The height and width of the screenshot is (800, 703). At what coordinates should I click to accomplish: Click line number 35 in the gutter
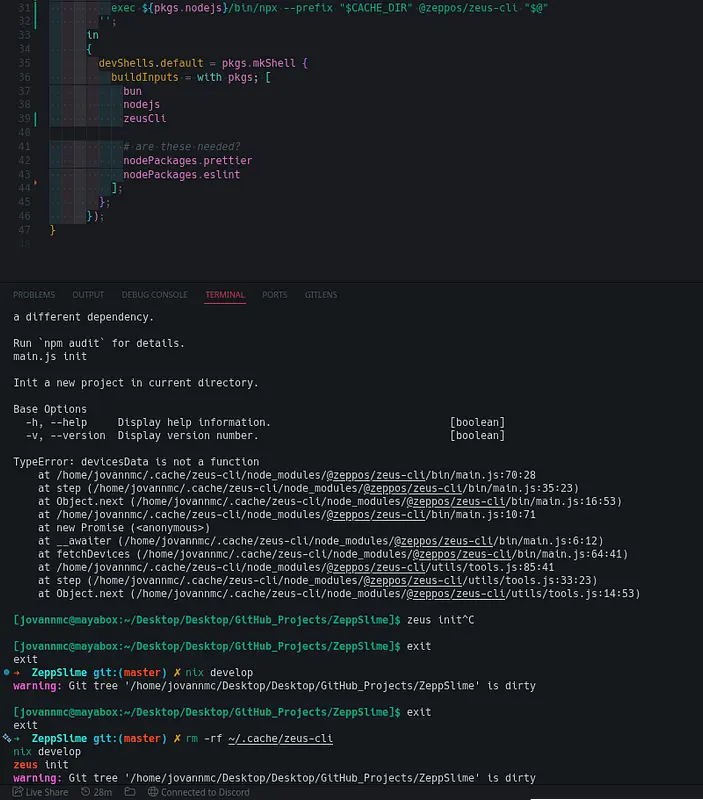24,63
